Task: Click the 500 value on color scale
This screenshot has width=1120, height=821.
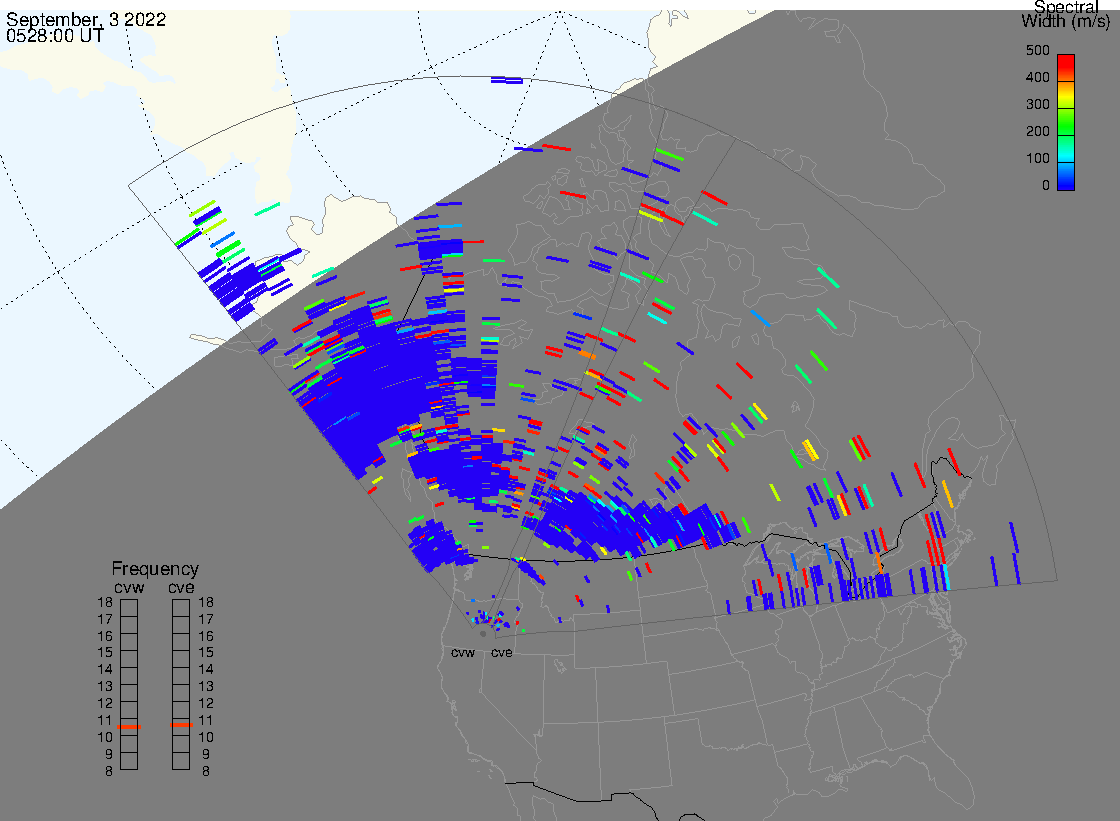Action: (x=1037, y=50)
